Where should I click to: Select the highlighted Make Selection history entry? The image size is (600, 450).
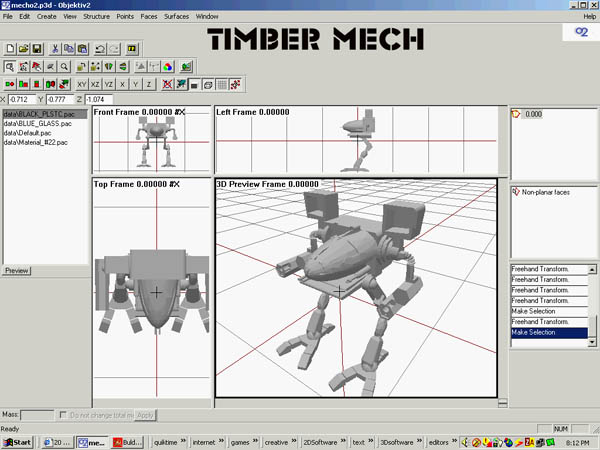pyautogui.click(x=549, y=333)
